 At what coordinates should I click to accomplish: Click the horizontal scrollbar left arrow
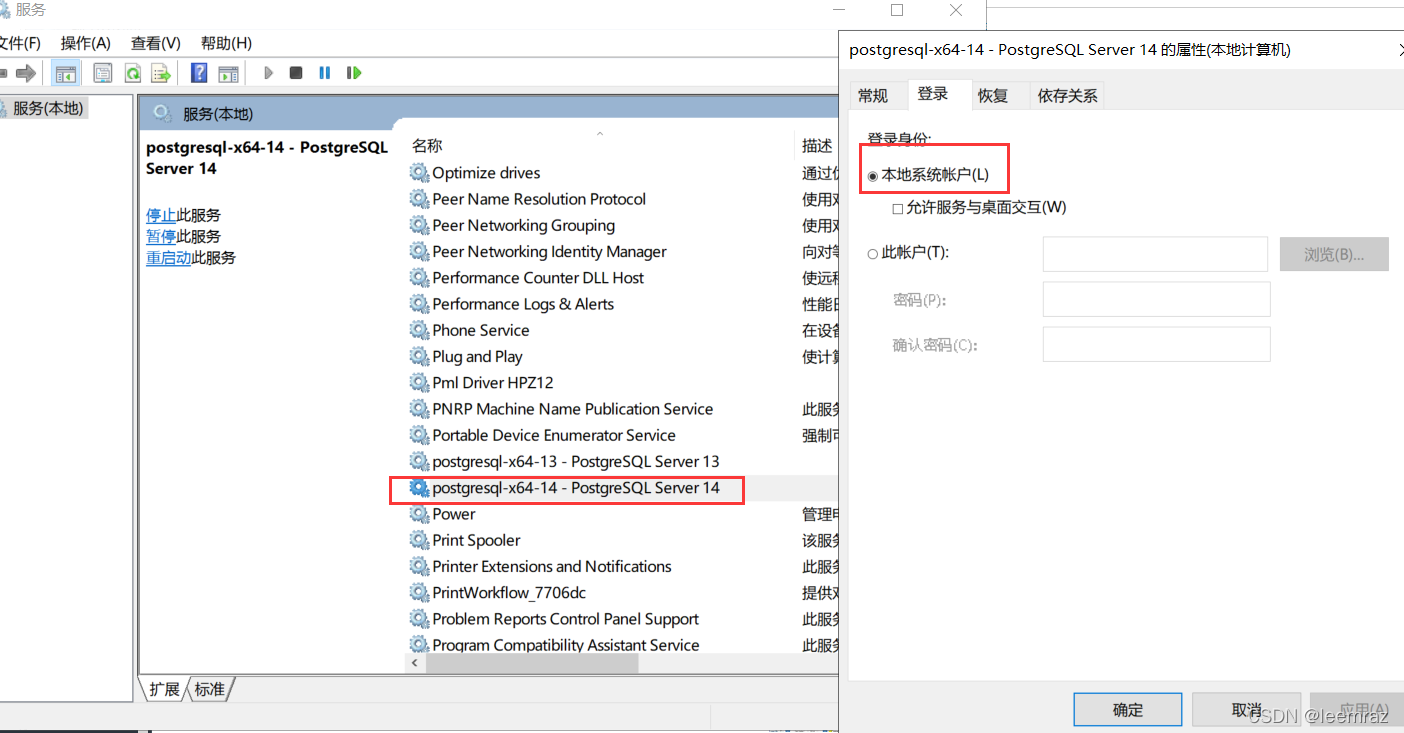[x=415, y=663]
